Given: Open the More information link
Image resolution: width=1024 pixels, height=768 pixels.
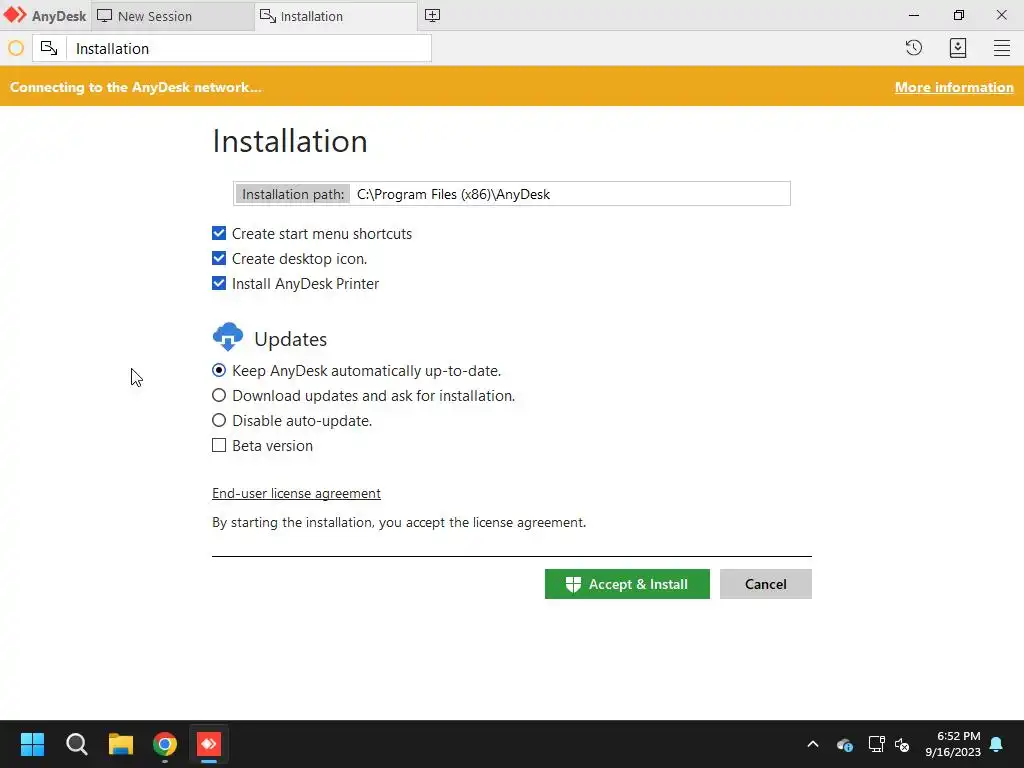Looking at the screenshot, I should coord(954,88).
